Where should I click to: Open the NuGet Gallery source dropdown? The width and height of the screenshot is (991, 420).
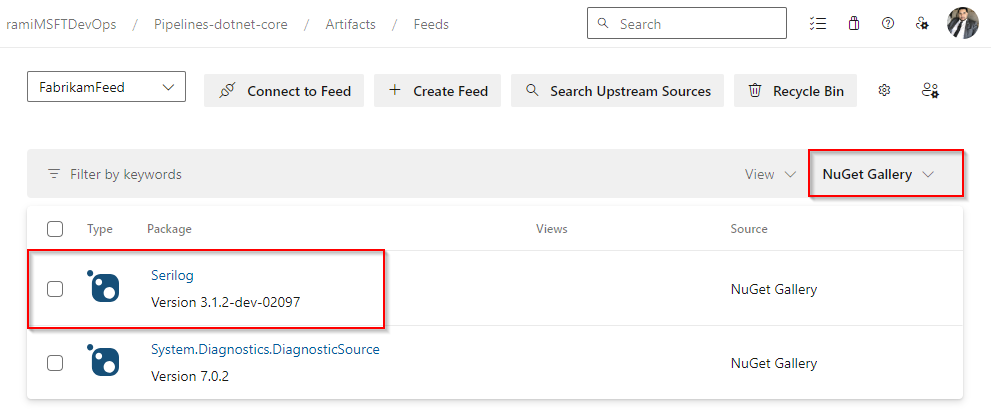pyautogui.click(x=879, y=174)
